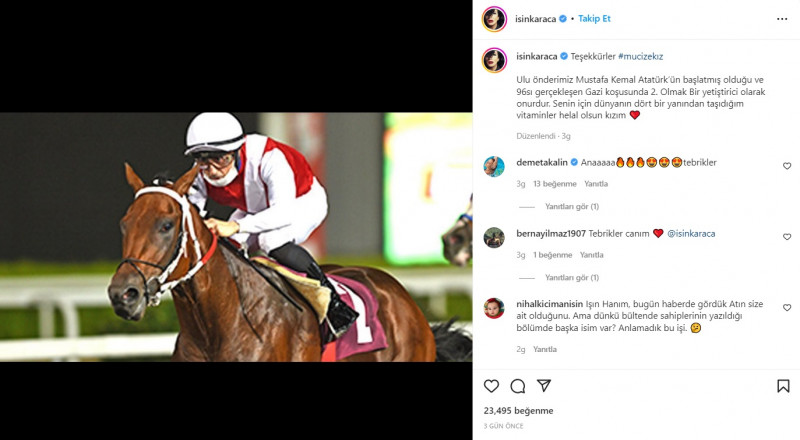Open the three-dot more options menu
This screenshot has width=800, height=440.
pyautogui.click(x=782, y=19)
